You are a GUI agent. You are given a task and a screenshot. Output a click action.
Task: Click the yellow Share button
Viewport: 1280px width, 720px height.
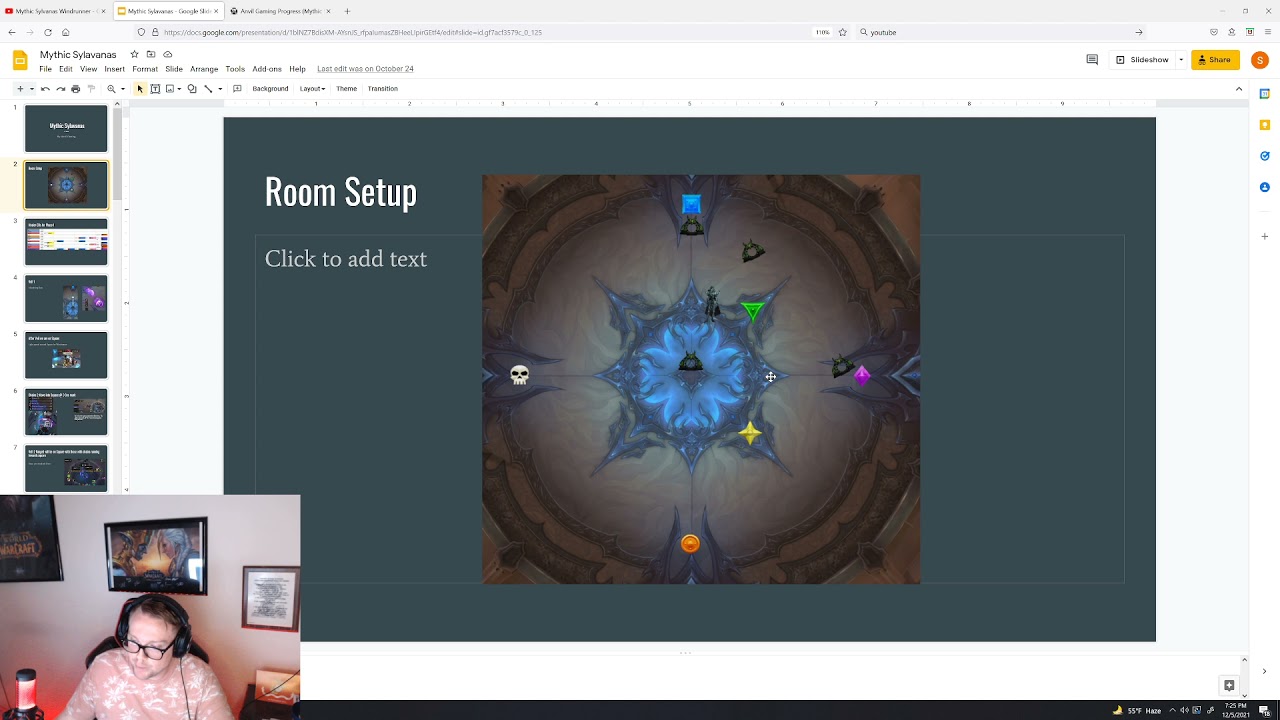[1215, 60]
